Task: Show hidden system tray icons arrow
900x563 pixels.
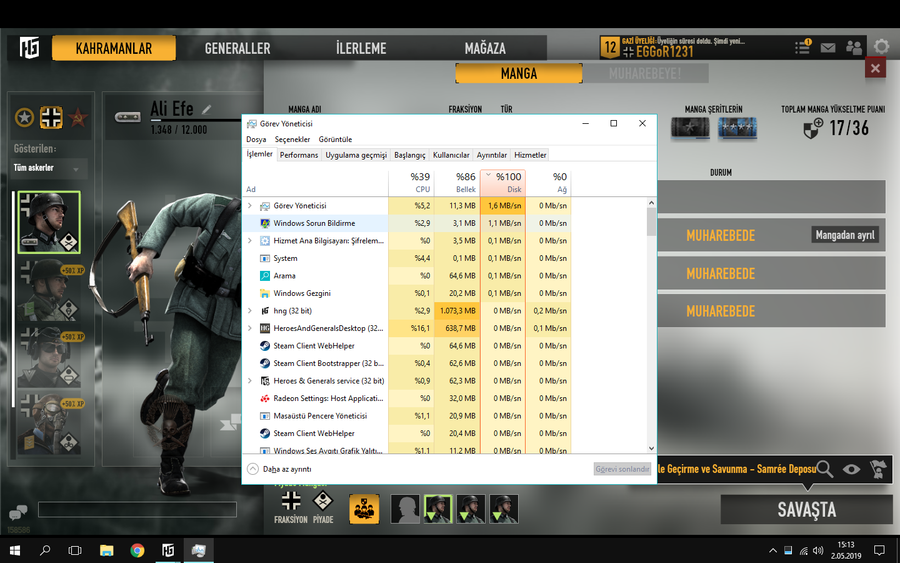Action: point(773,551)
